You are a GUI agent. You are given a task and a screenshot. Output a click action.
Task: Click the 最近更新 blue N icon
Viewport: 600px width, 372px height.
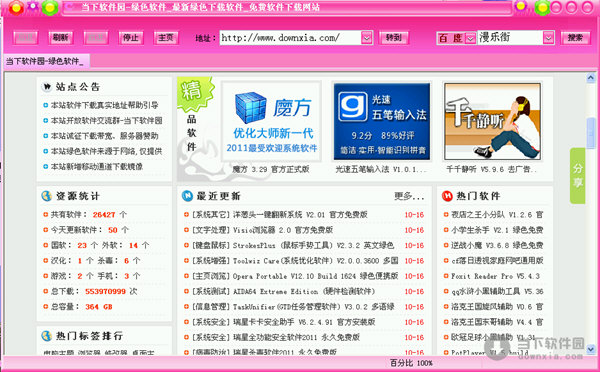187,196
